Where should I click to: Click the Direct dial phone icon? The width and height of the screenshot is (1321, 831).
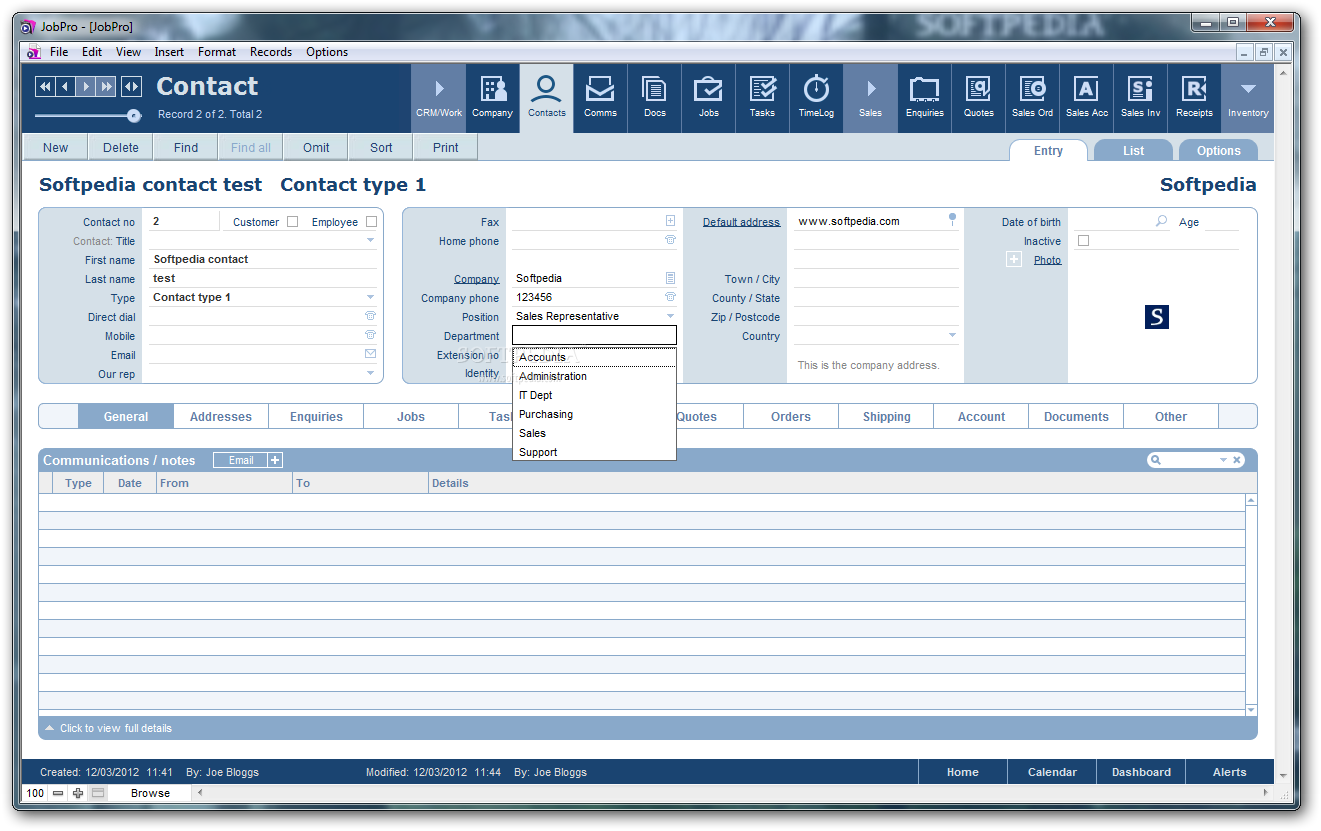pos(370,316)
